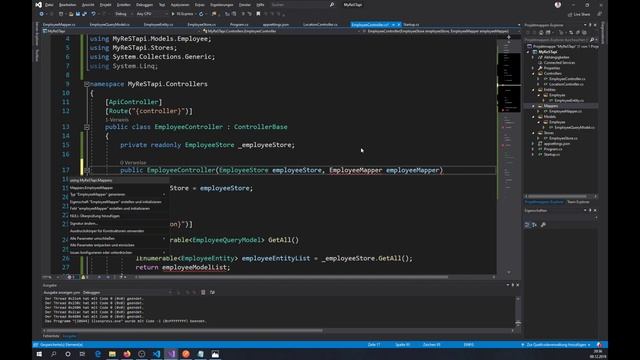Choose 'Alle Parameter umschließen' quick action
The image size is (640, 360).
pyautogui.click(x=118, y=238)
